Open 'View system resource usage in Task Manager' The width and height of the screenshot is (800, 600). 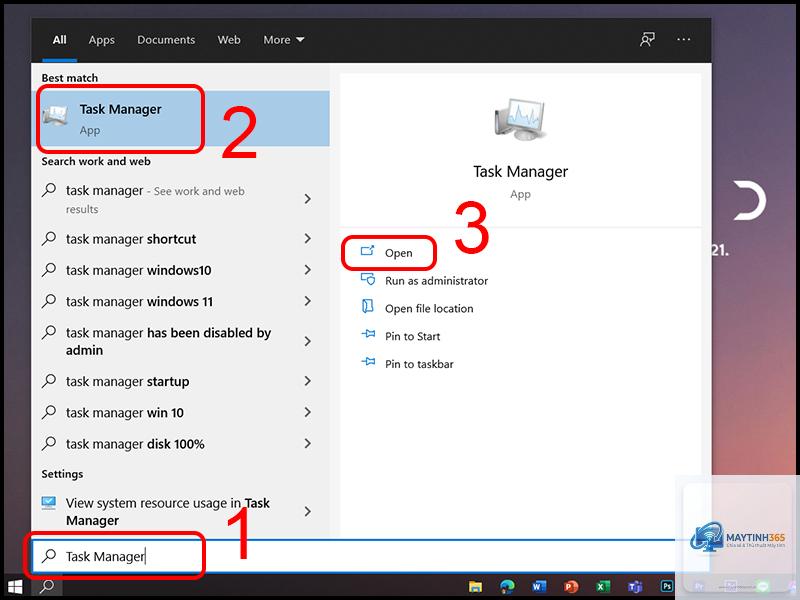(168, 511)
